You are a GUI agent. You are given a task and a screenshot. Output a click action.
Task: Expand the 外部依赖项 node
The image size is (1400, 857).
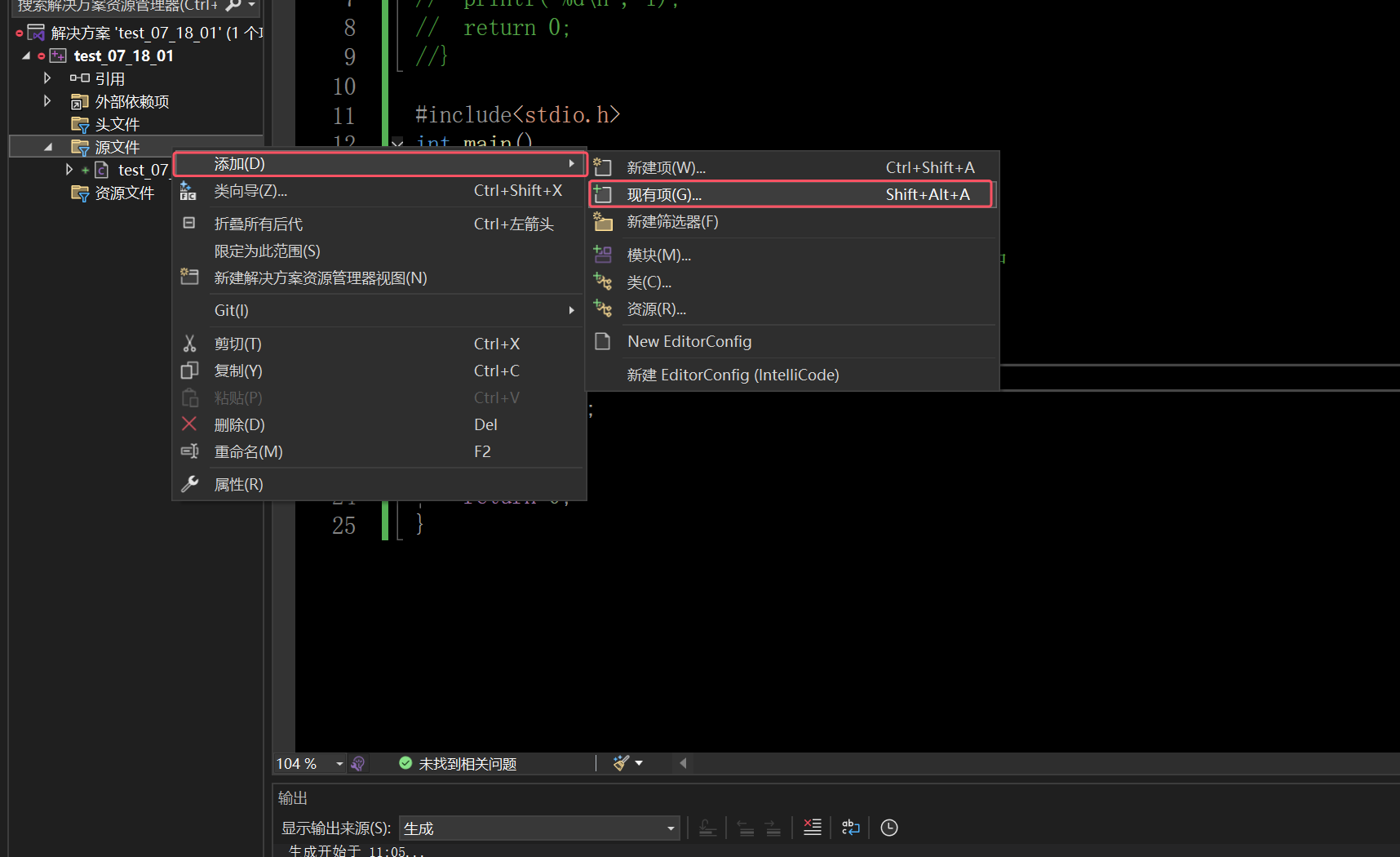tap(47, 101)
